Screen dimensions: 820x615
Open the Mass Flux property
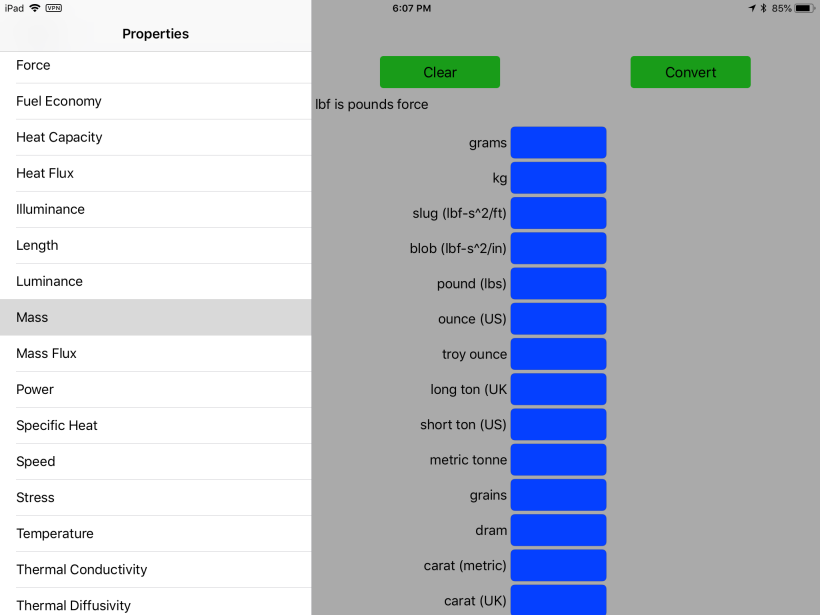tap(155, 354)
